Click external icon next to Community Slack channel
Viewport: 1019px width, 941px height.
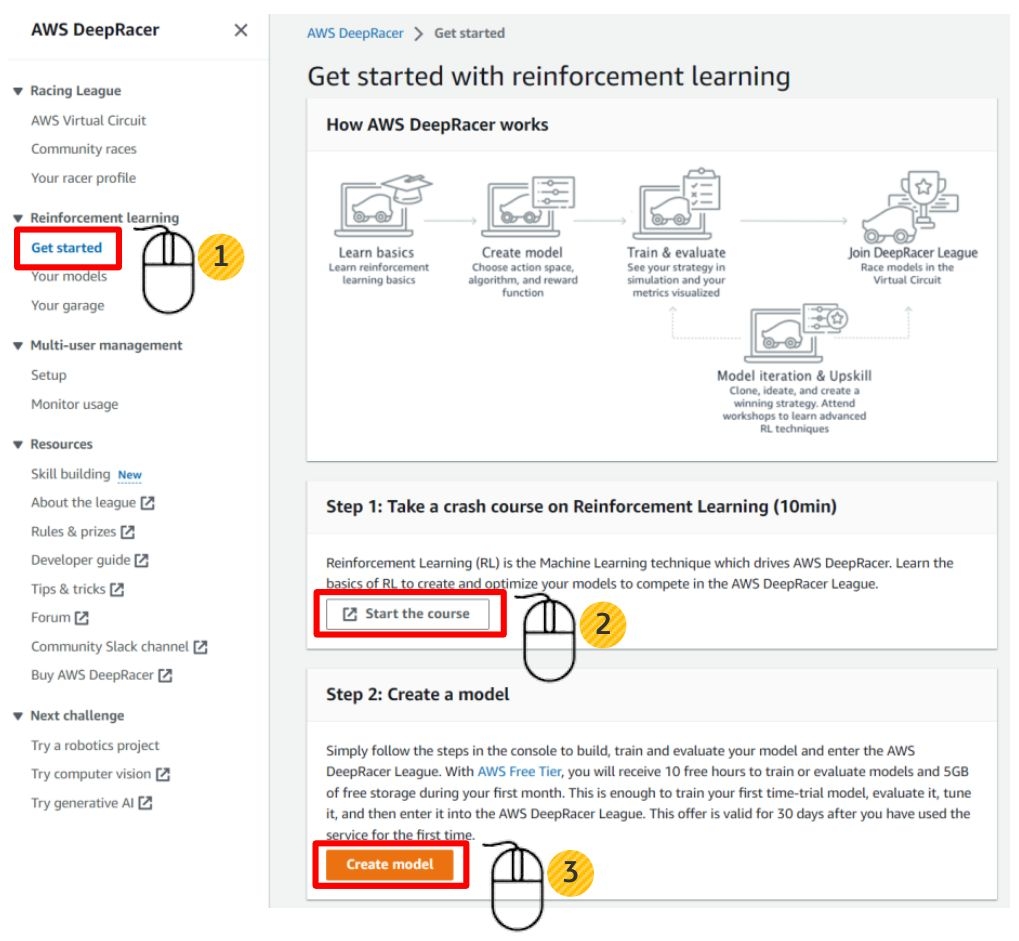[201, 647]
